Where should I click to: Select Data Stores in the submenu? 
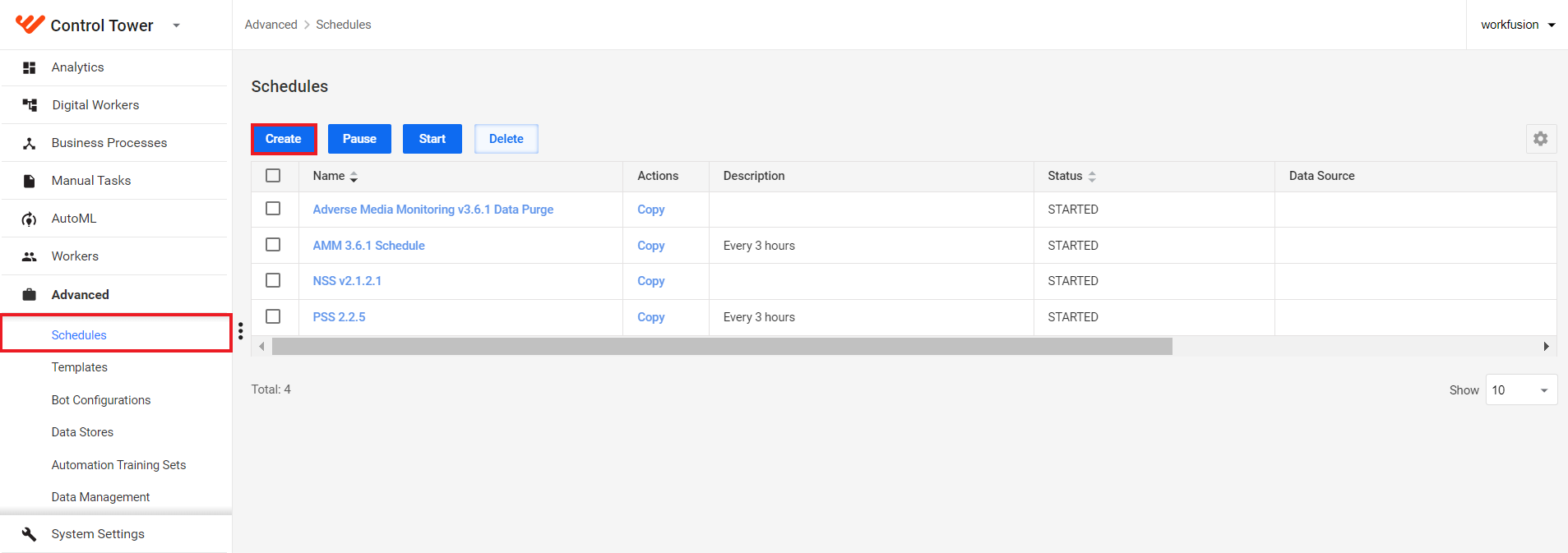coord(82,432)
